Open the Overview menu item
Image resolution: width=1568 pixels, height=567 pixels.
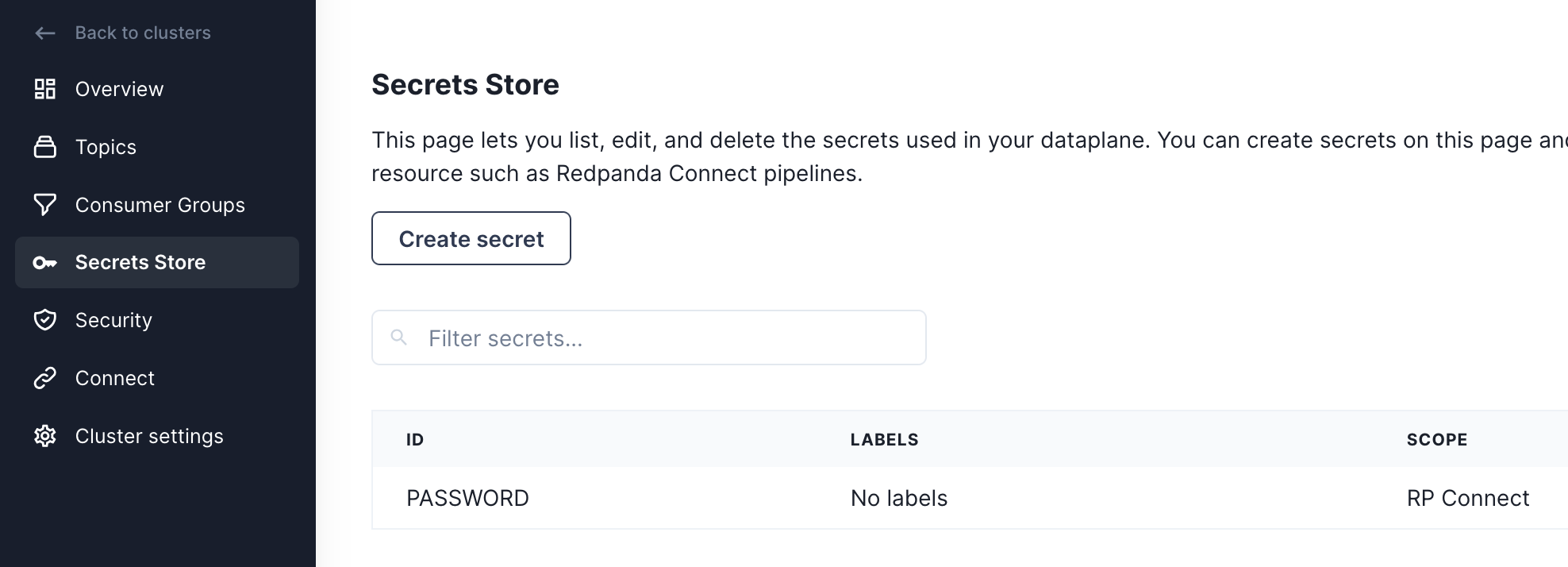point(119,89)
